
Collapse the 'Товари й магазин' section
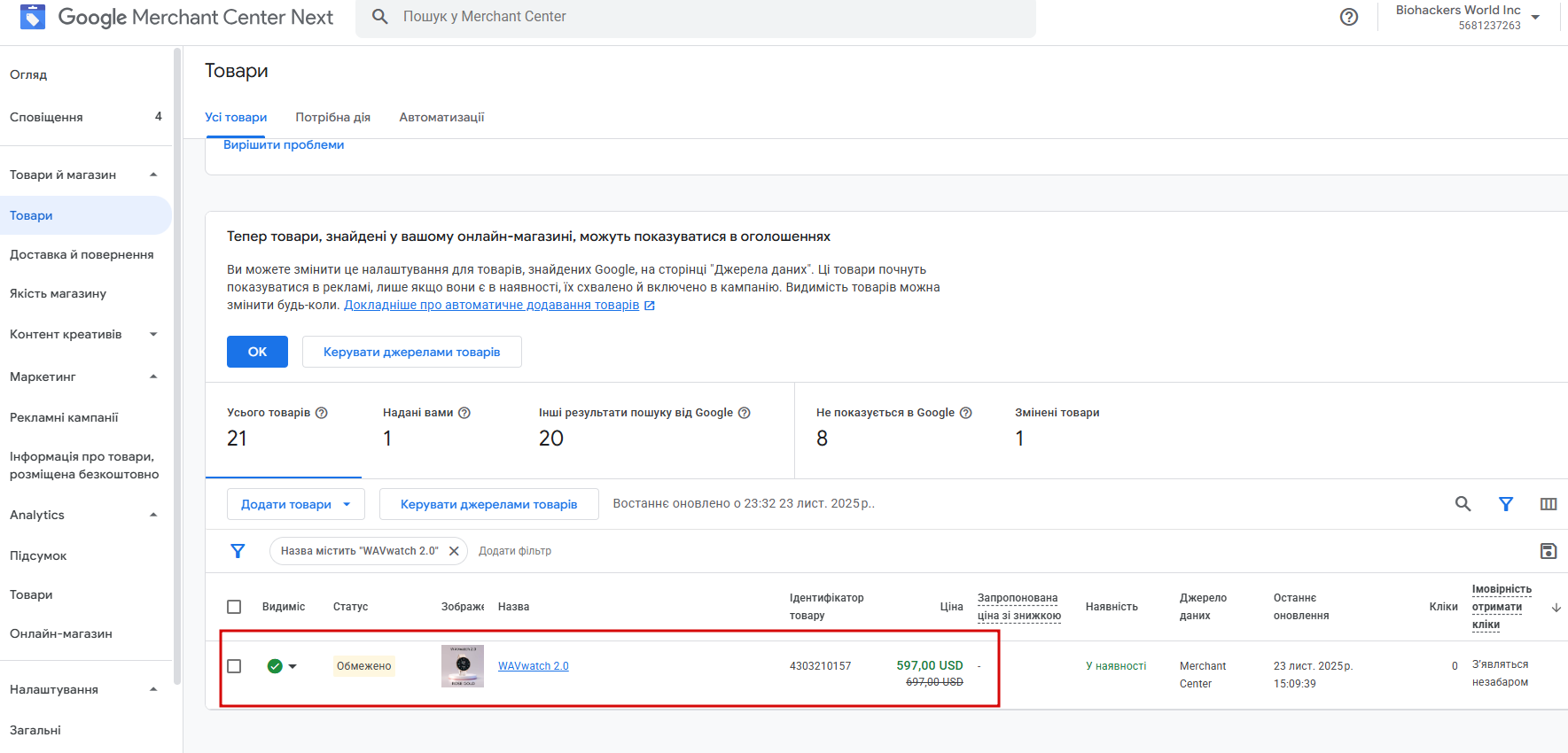tap(153, 175)
